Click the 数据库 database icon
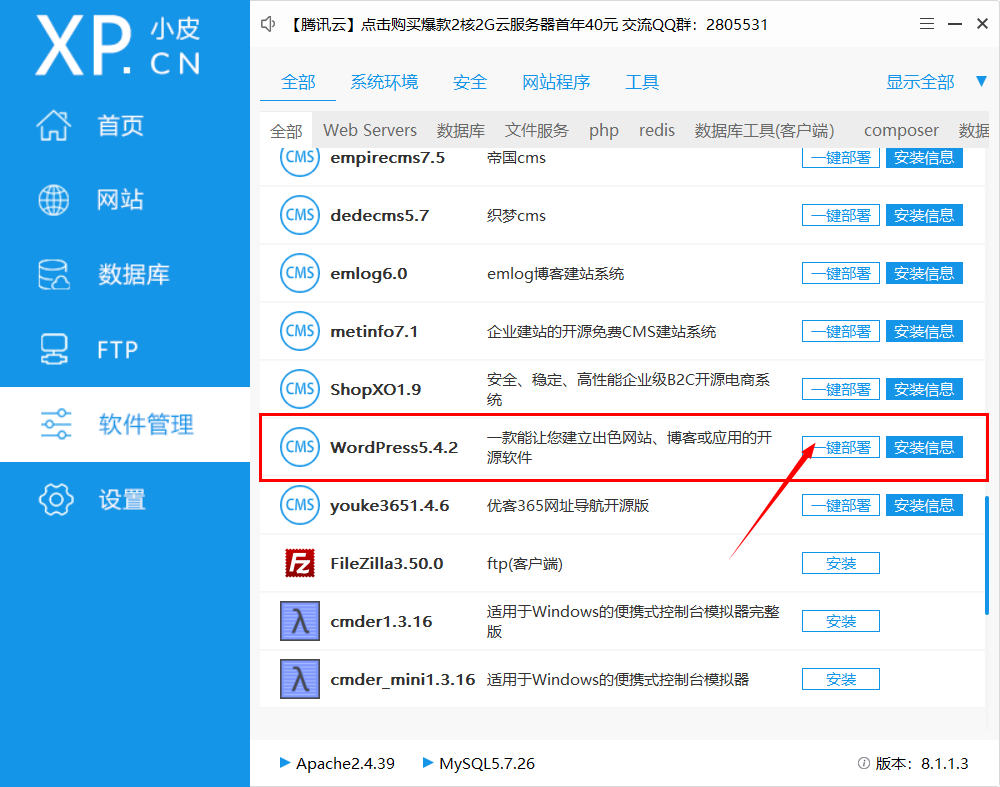Viewport: 1000px width, 787px height. click(54, 274)
